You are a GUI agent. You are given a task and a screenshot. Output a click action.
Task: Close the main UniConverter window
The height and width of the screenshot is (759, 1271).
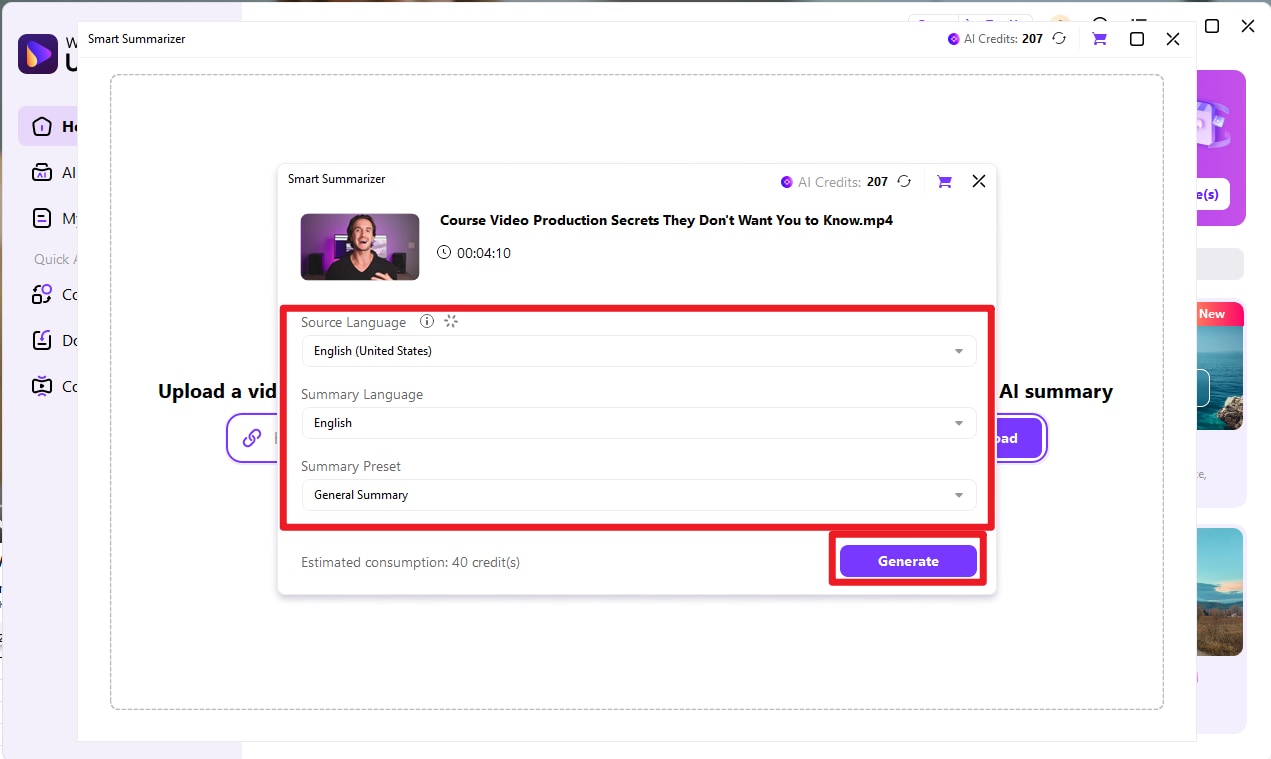(1248, 26)
